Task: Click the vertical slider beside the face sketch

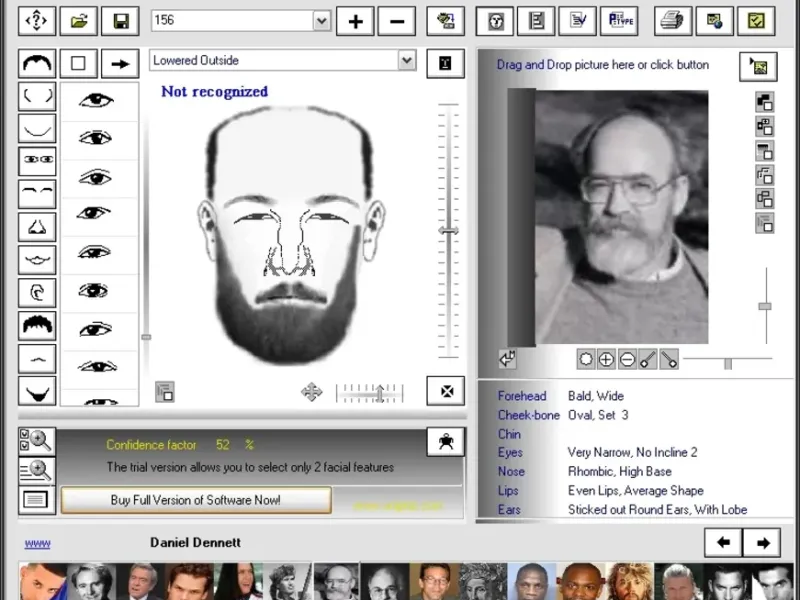Action: (449, 231)
